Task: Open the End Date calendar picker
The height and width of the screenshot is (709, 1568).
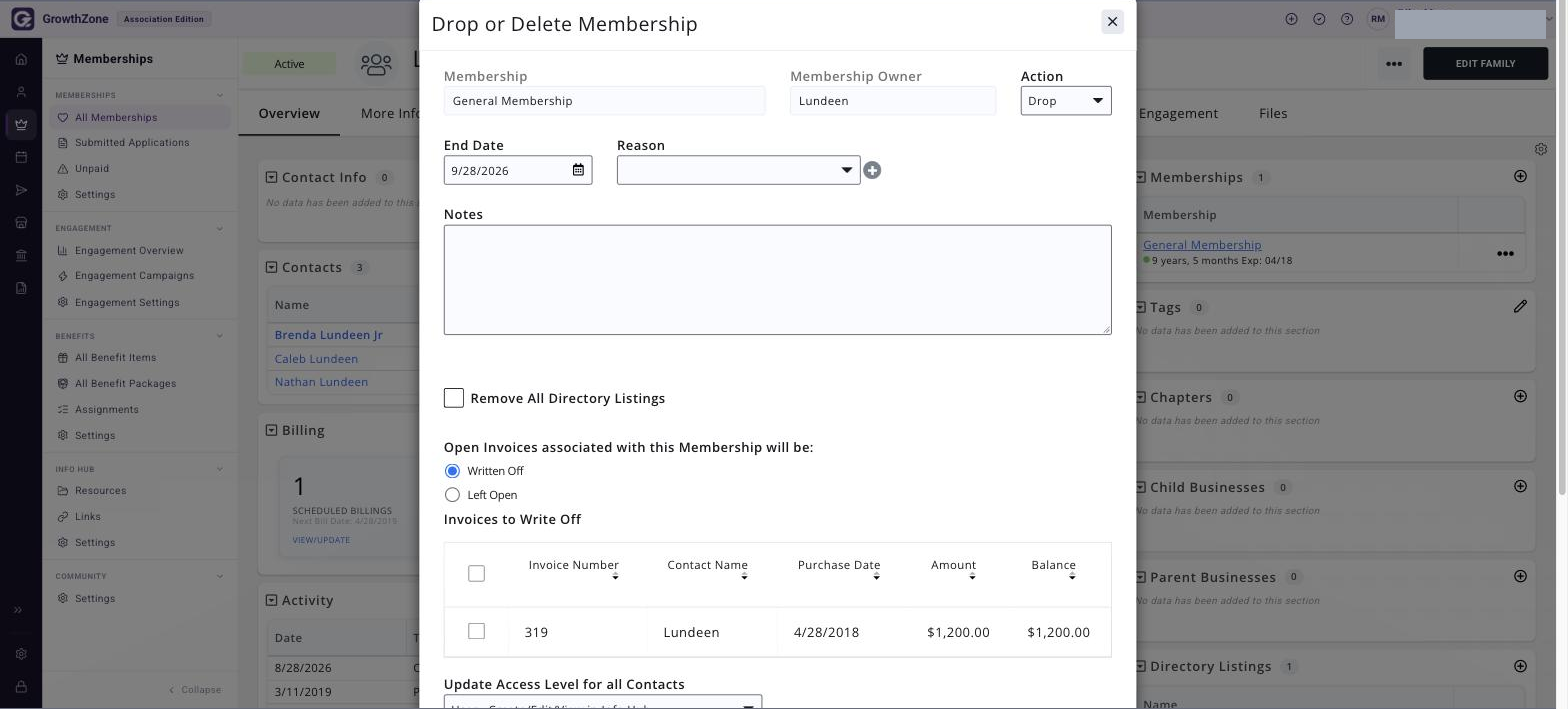Action: (x=578, y=170)
